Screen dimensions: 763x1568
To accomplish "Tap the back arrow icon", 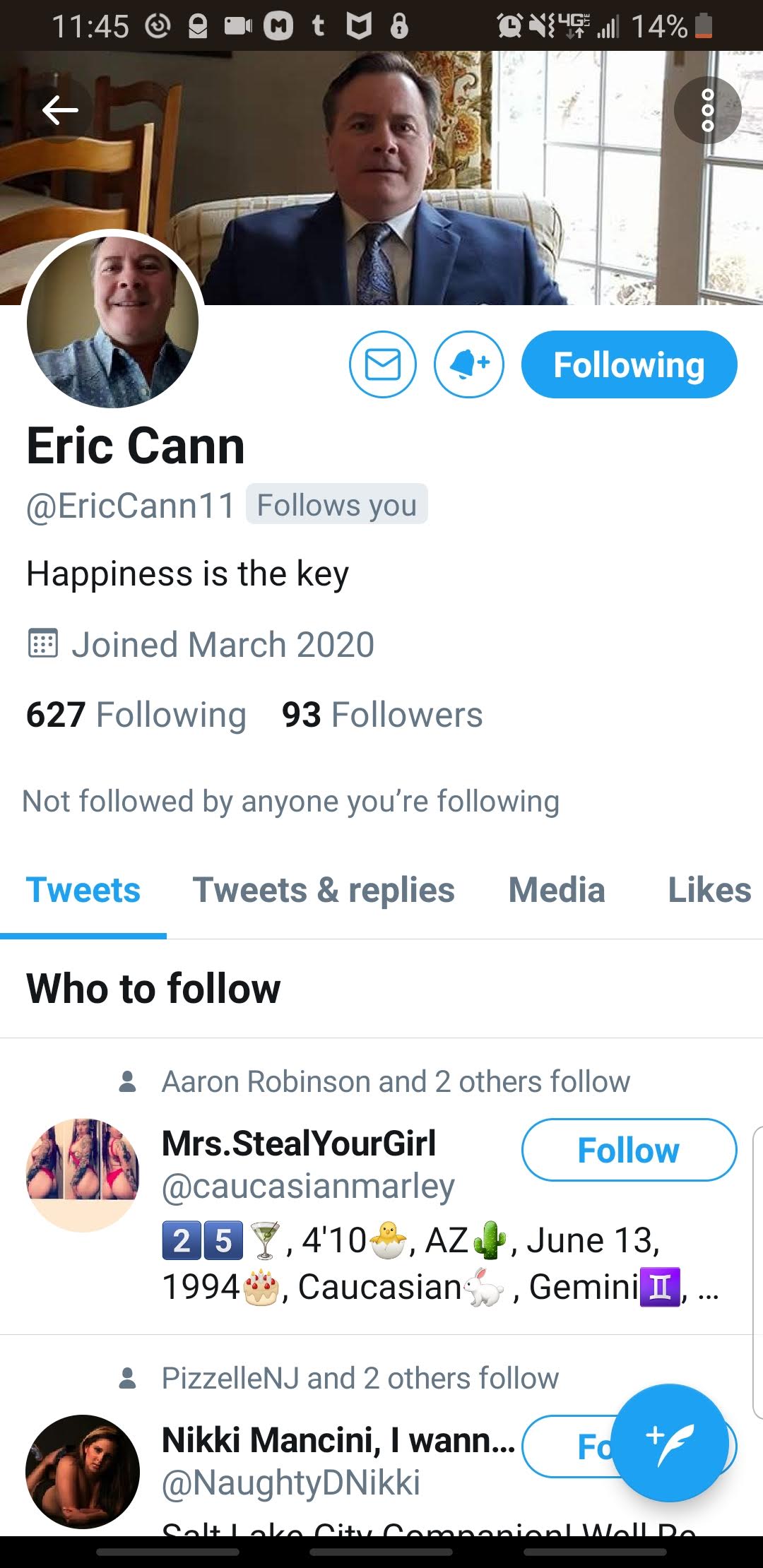I will pyautogui.click(x=60, y=110).
